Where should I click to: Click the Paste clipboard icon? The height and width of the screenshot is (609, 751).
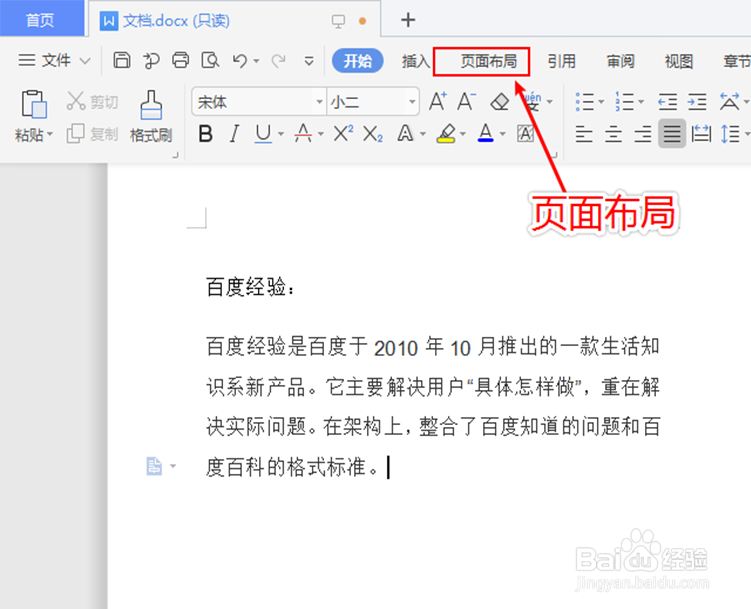point(34,104)
